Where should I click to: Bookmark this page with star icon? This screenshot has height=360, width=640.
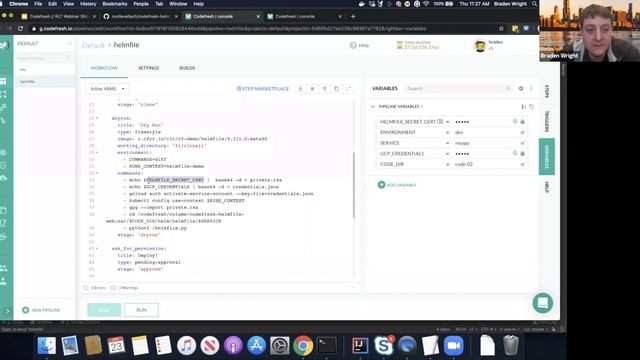(501, 29)
